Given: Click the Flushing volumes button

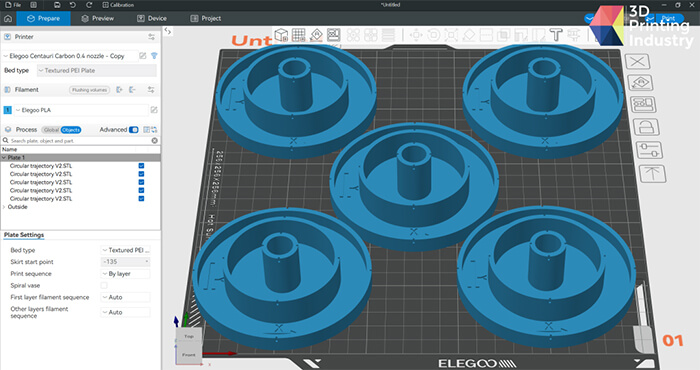Looking at the screenshot, I should pyautogui.click(x=90, y=90).
